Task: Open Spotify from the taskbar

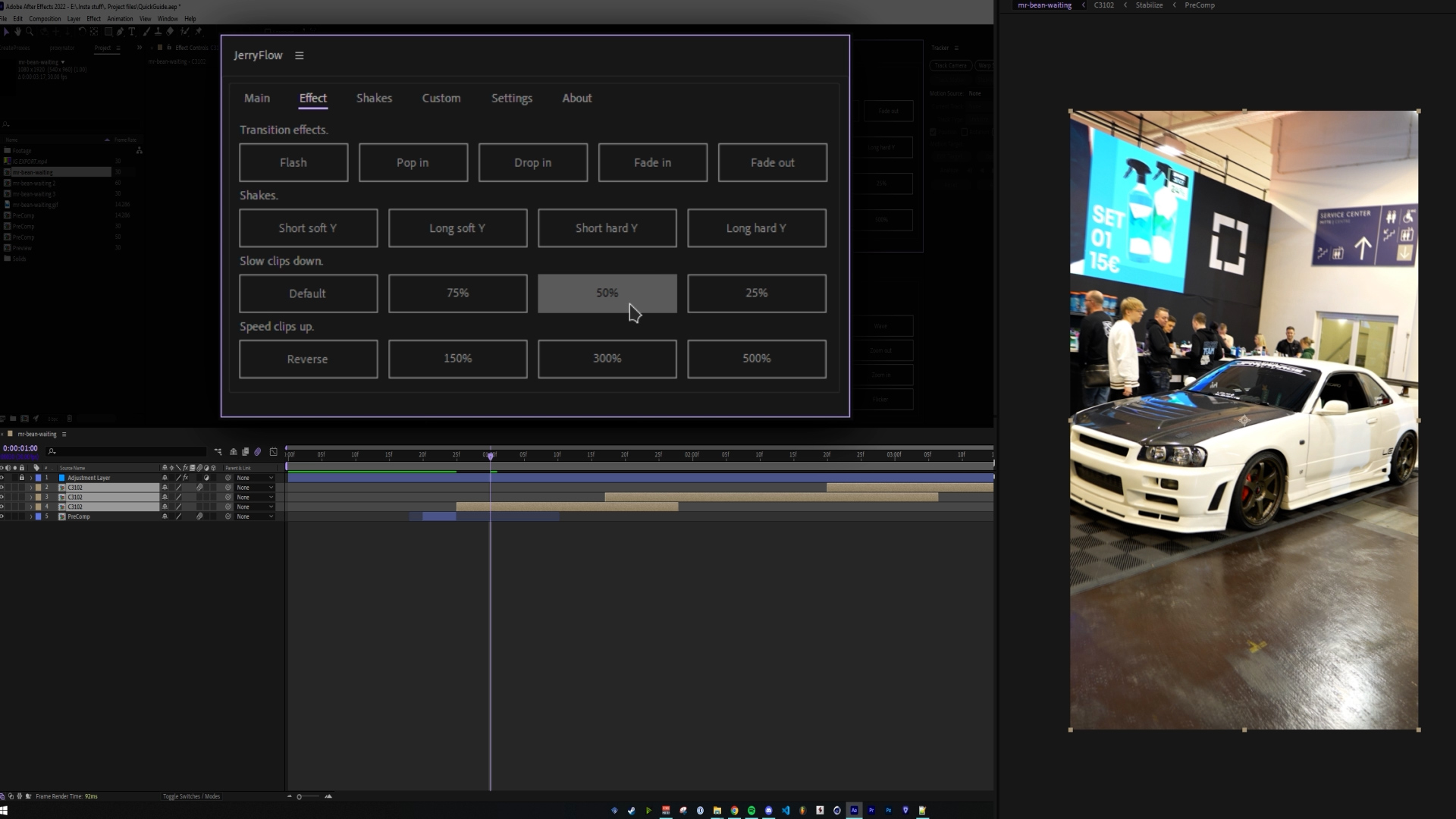Action: (752, 810)
